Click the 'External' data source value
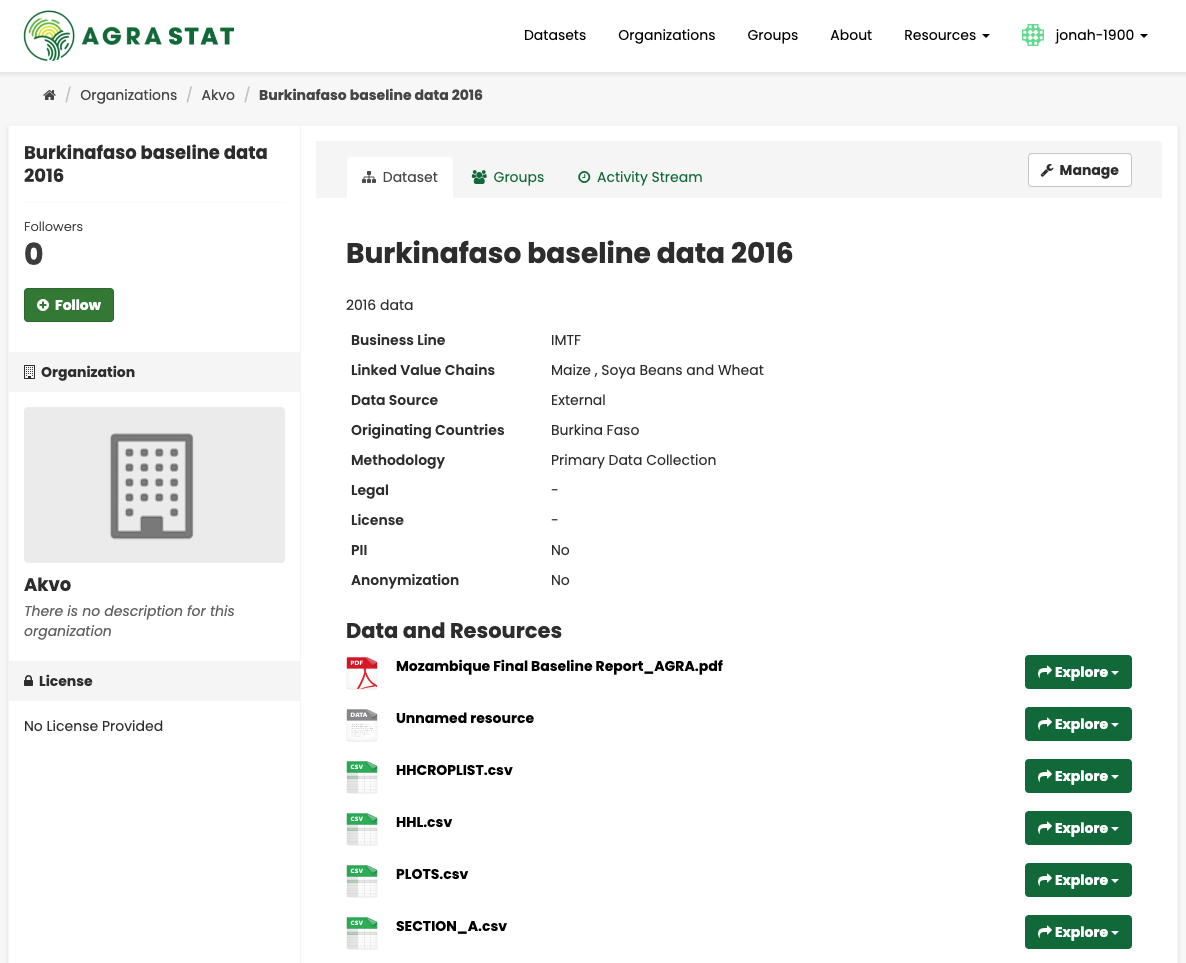This screenshot has height=963, width=1186. click(x=578, y=400)
